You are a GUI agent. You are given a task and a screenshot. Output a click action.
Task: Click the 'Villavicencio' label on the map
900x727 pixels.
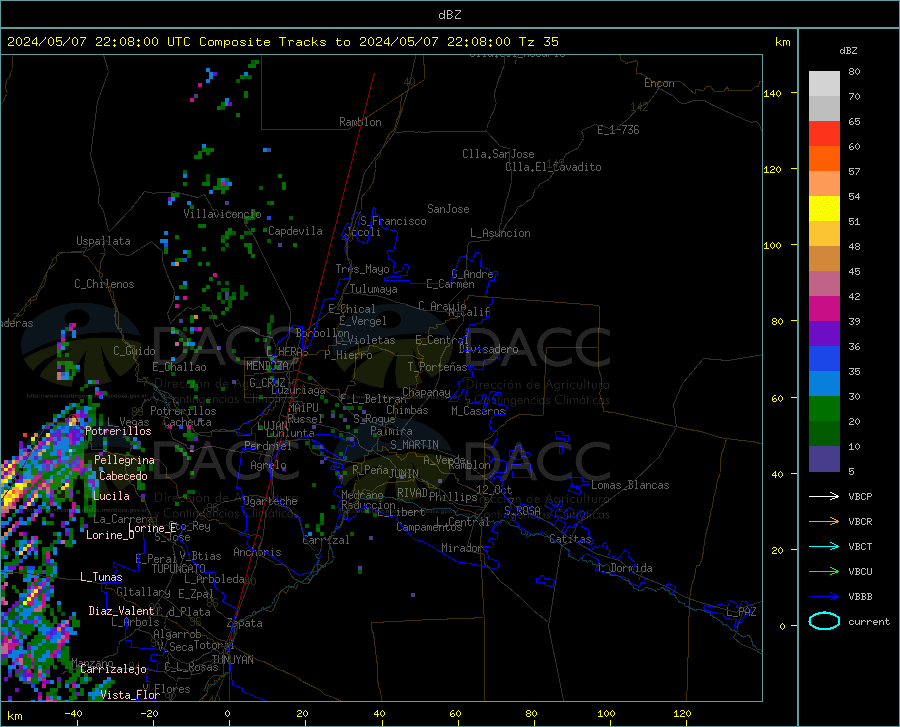pyautogui.click(x=222, y=214)
